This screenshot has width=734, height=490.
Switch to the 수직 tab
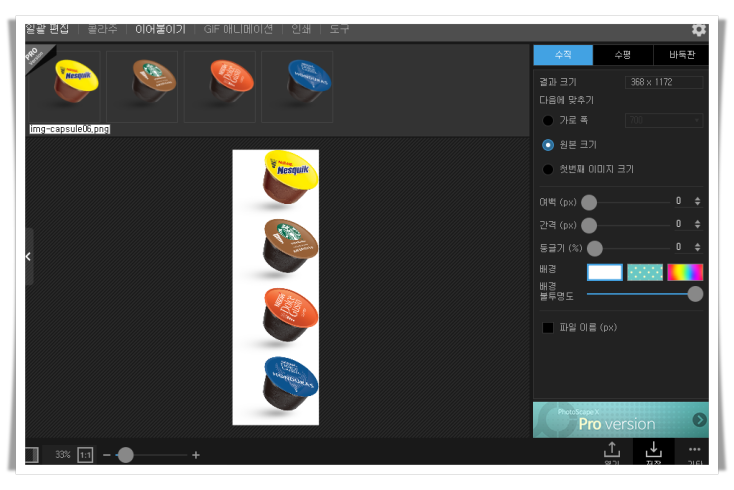pos(563,55)
